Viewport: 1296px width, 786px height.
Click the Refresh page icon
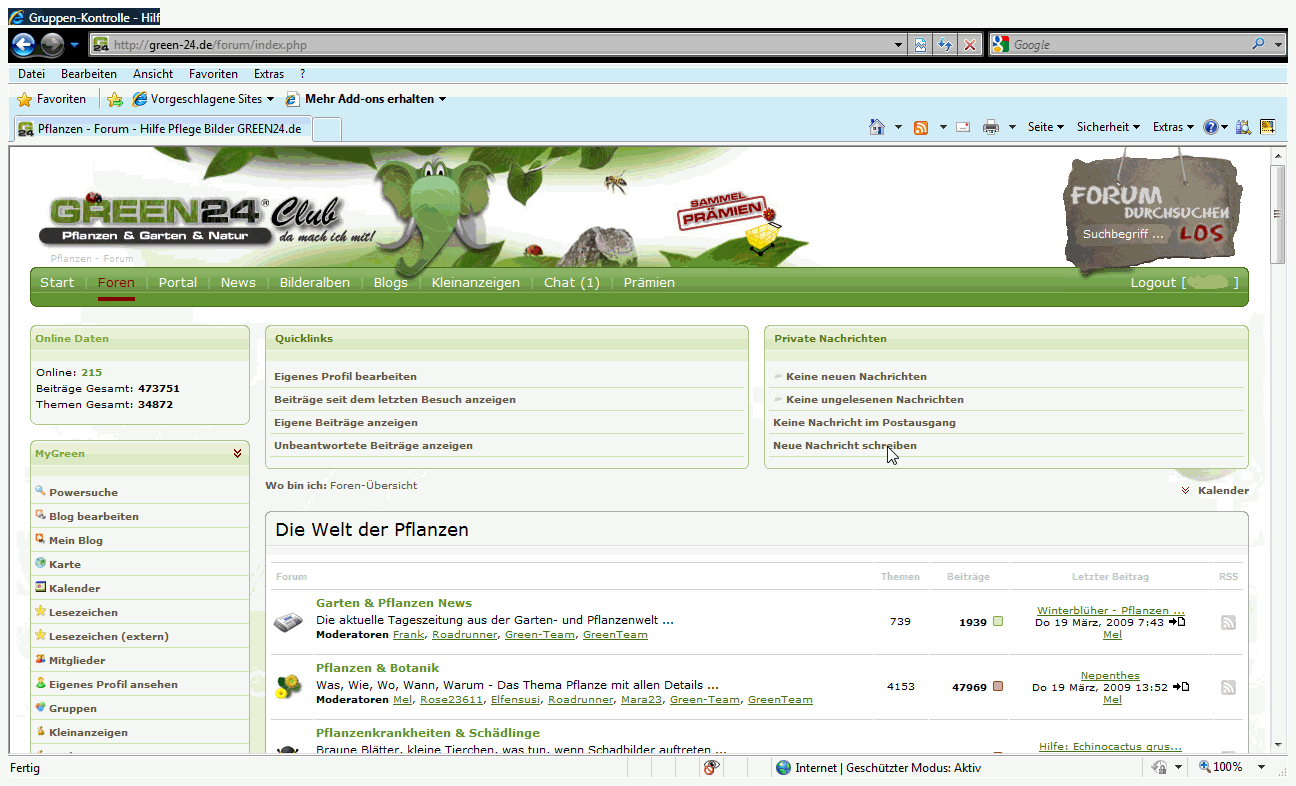944,45
